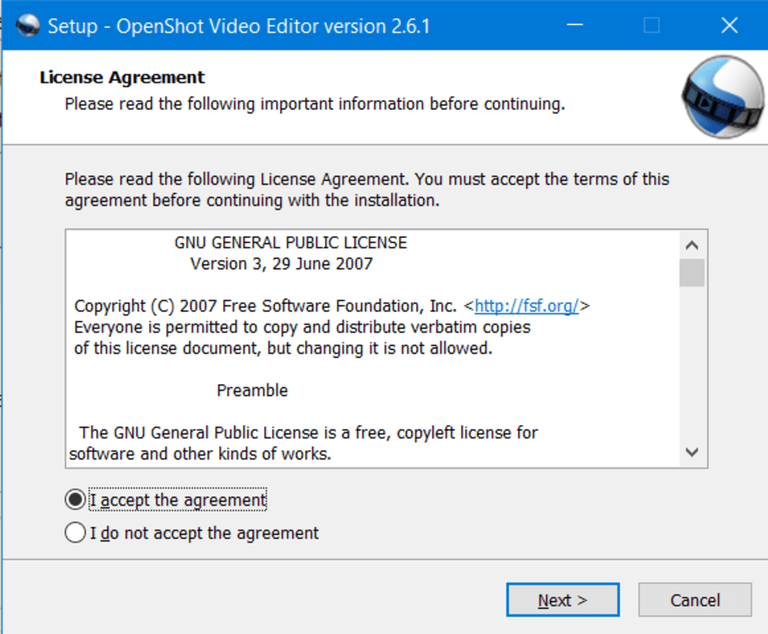Screen dimensions: 768x634
Task: Click the license scrollbar up arrow
Action: (692, 245)
